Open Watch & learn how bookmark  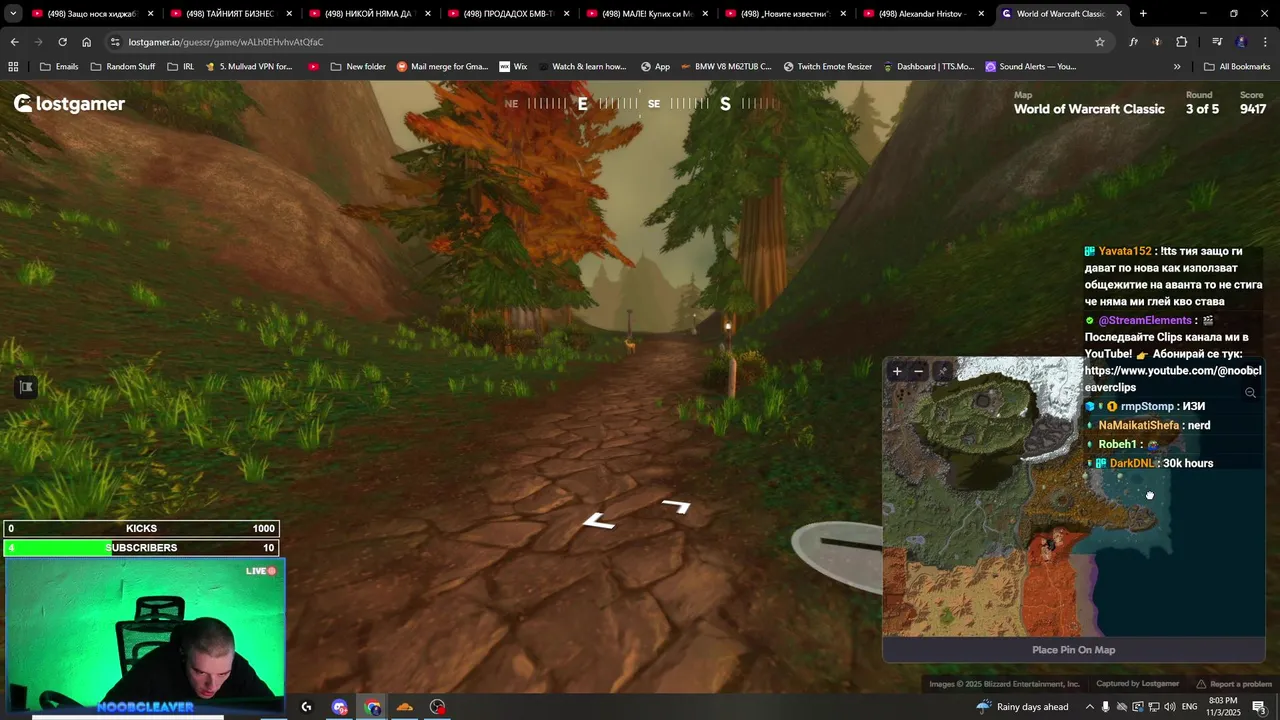(581, 66)
